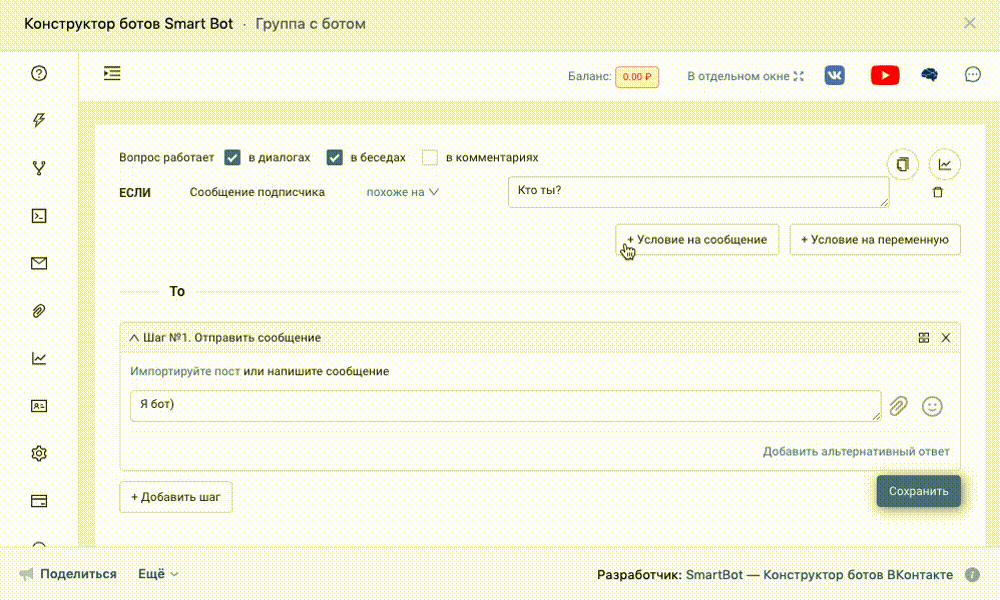The height and width of the screenshot is (600, 1000).
Task: Close the Smart Bot constructor window
Action: click(x=969, y=24)
